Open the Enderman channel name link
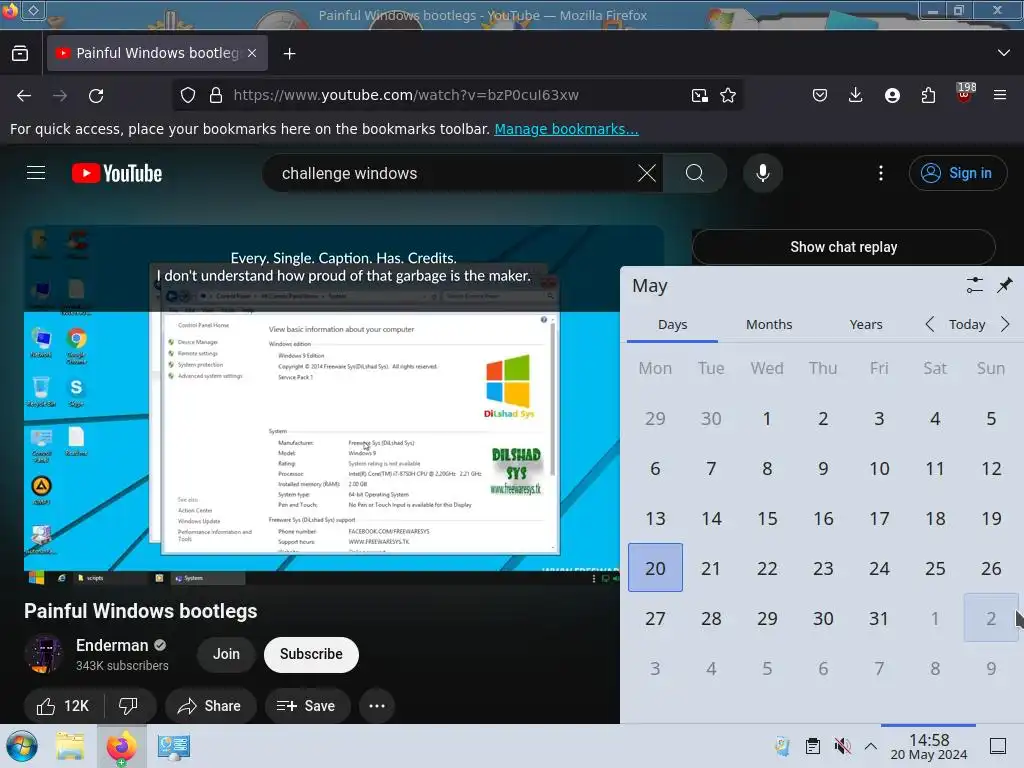 pos(112,645)
